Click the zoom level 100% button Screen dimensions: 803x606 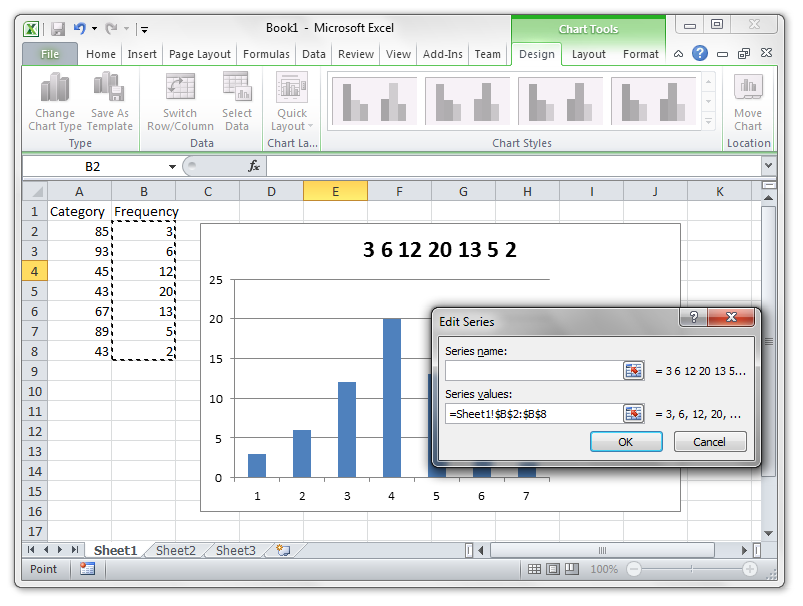point(604,569)
